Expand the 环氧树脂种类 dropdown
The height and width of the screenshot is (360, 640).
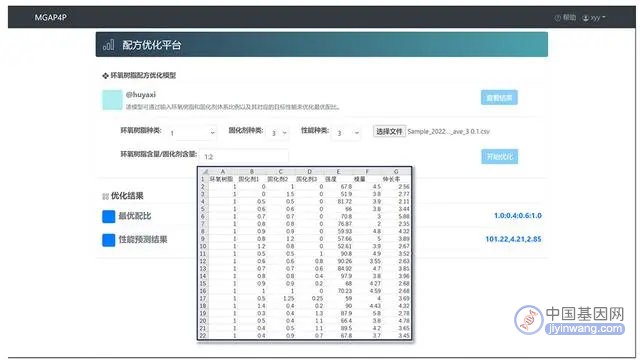192,133
